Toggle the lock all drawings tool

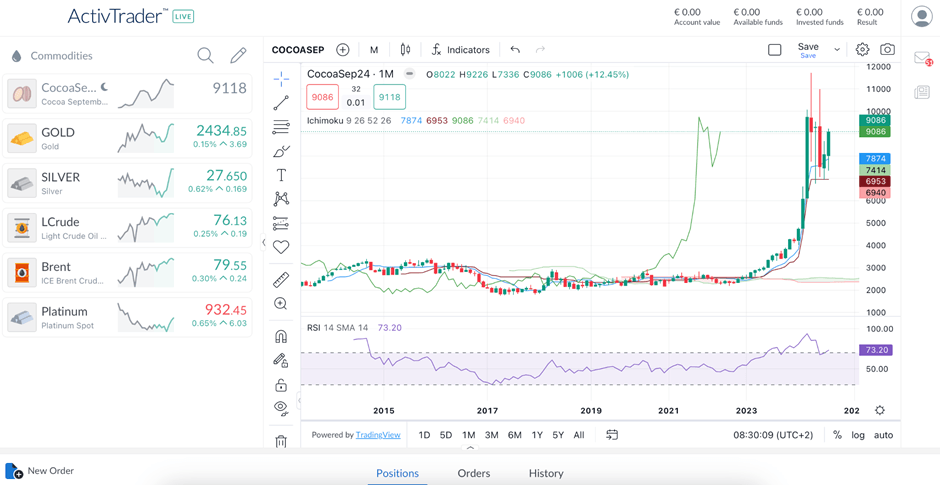click(x=281, y=385)
